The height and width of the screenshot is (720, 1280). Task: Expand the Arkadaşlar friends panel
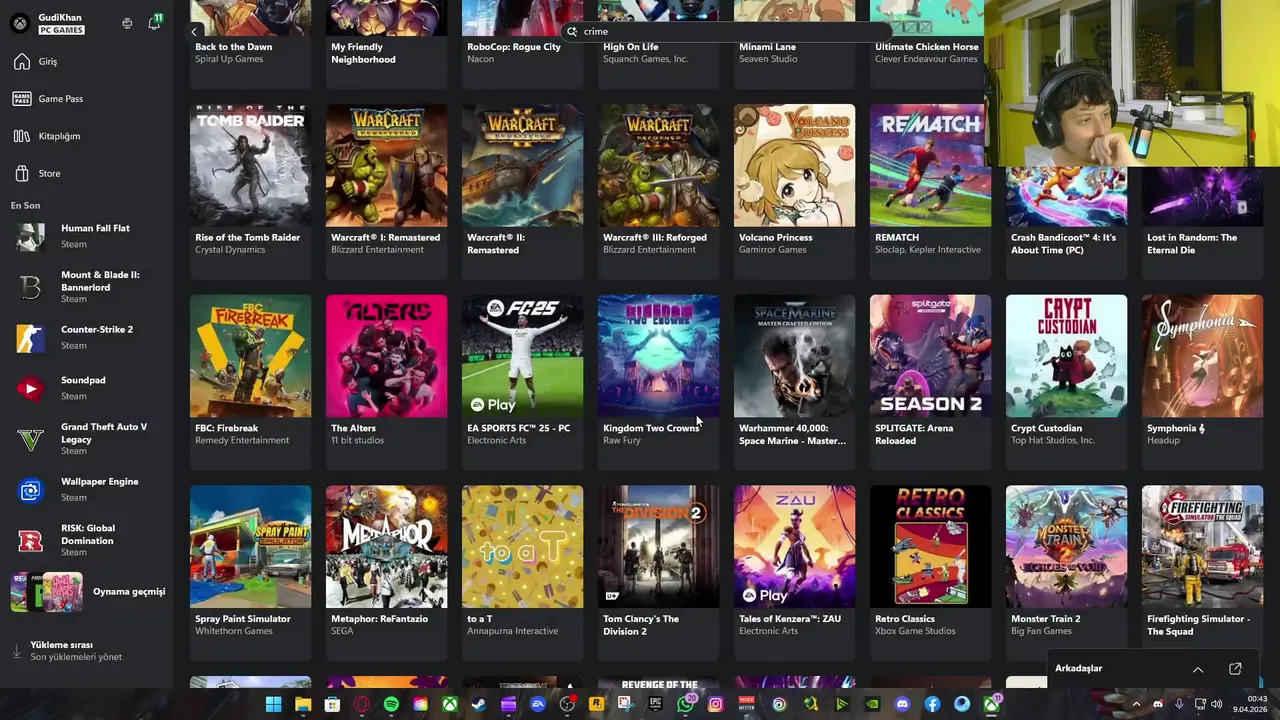[x=1198, y=669]
